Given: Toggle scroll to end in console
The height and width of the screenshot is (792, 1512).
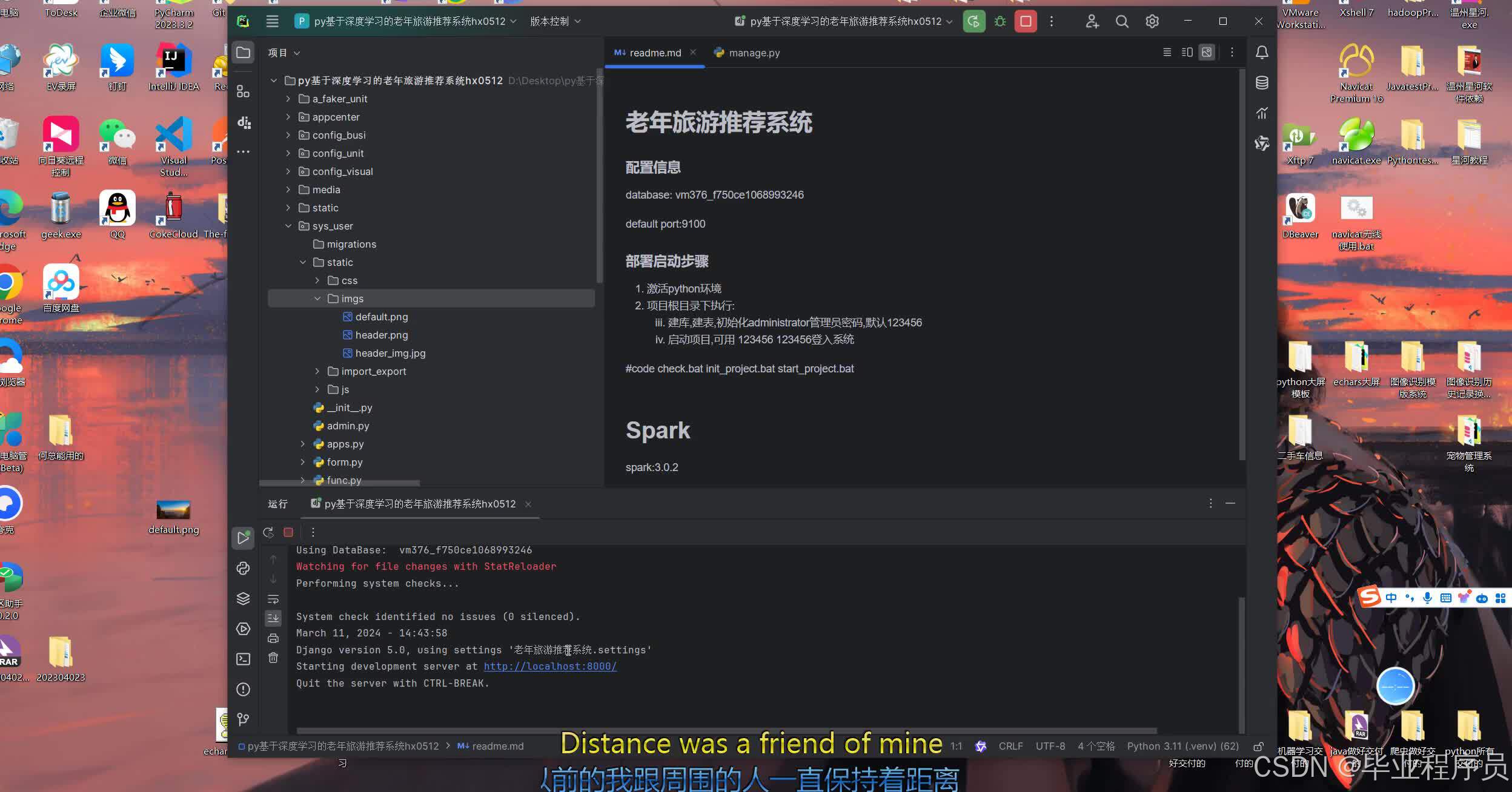Looking at the screenshot, I should point(273,618).
